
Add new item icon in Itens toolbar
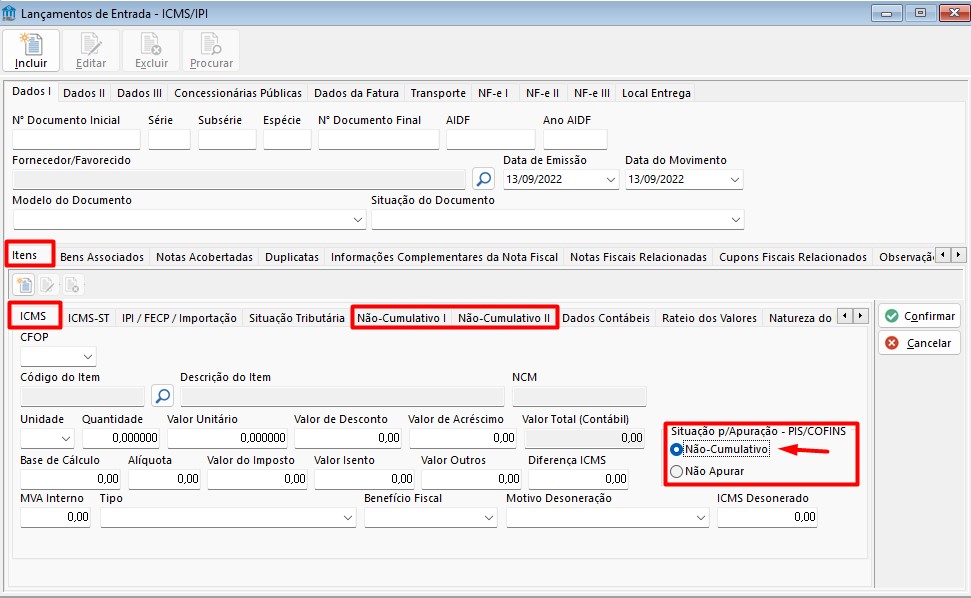coord(24,285)
